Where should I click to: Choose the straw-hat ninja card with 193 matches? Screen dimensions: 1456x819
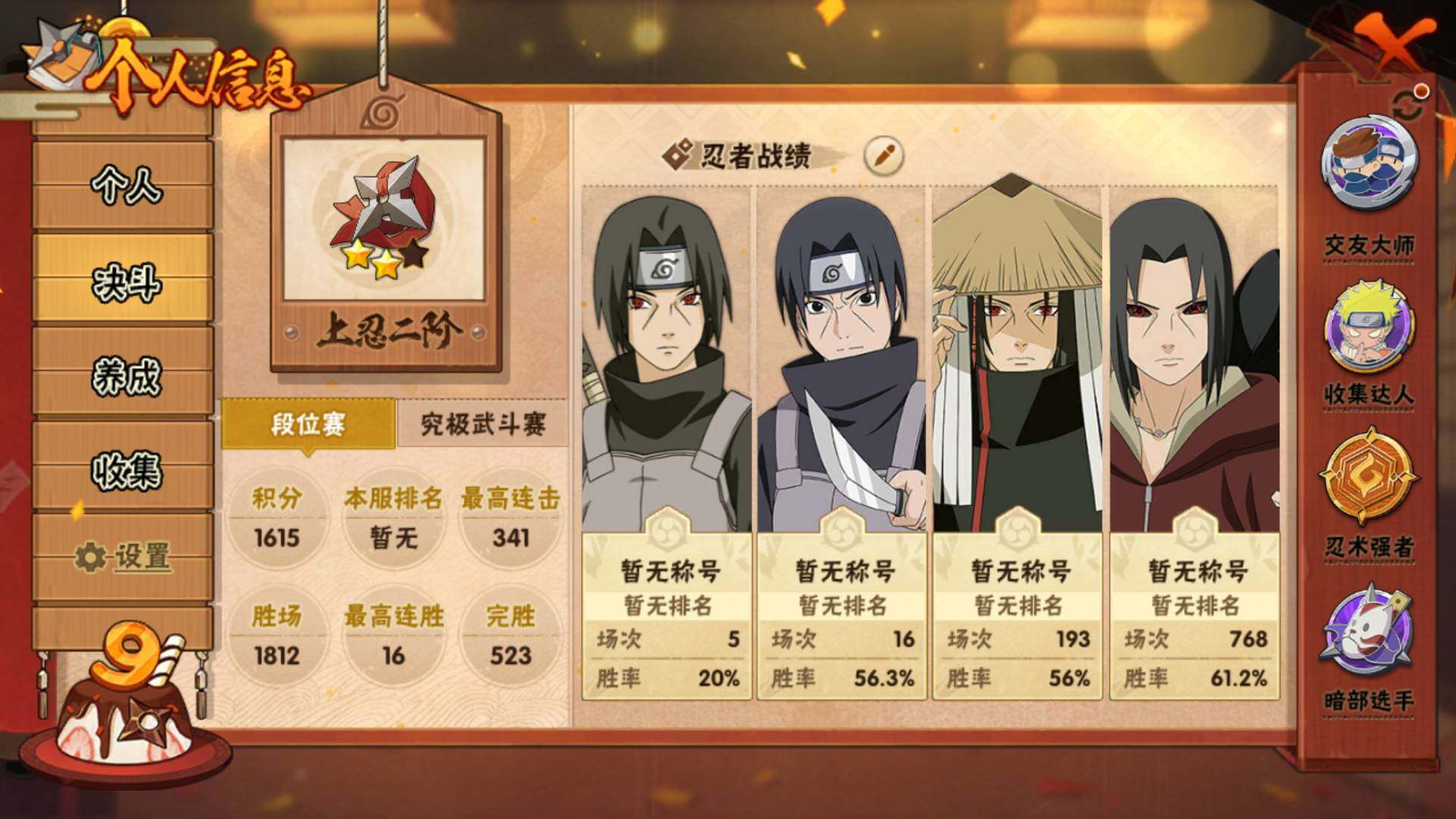pyautogui.click(x=1018, y=442)
